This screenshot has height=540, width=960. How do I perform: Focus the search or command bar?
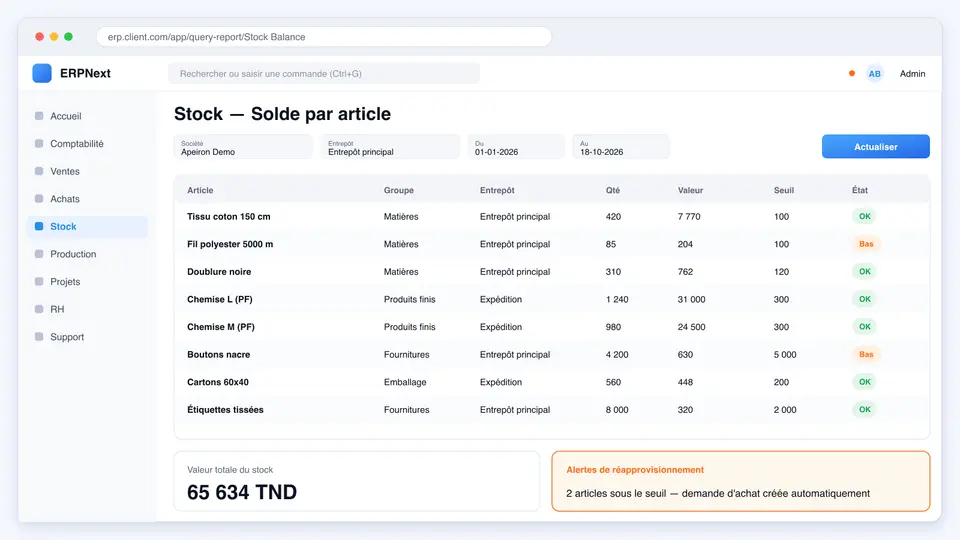[324, 73]
